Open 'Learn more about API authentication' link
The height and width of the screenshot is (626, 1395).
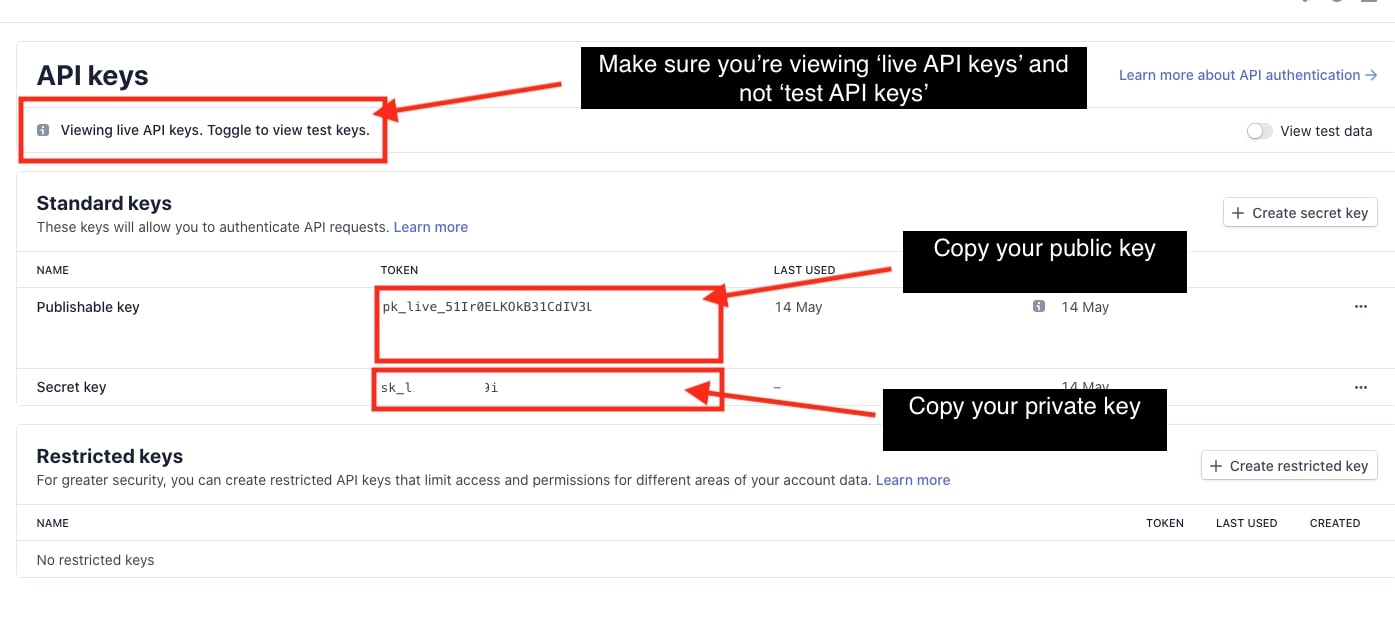point(1247,75)
